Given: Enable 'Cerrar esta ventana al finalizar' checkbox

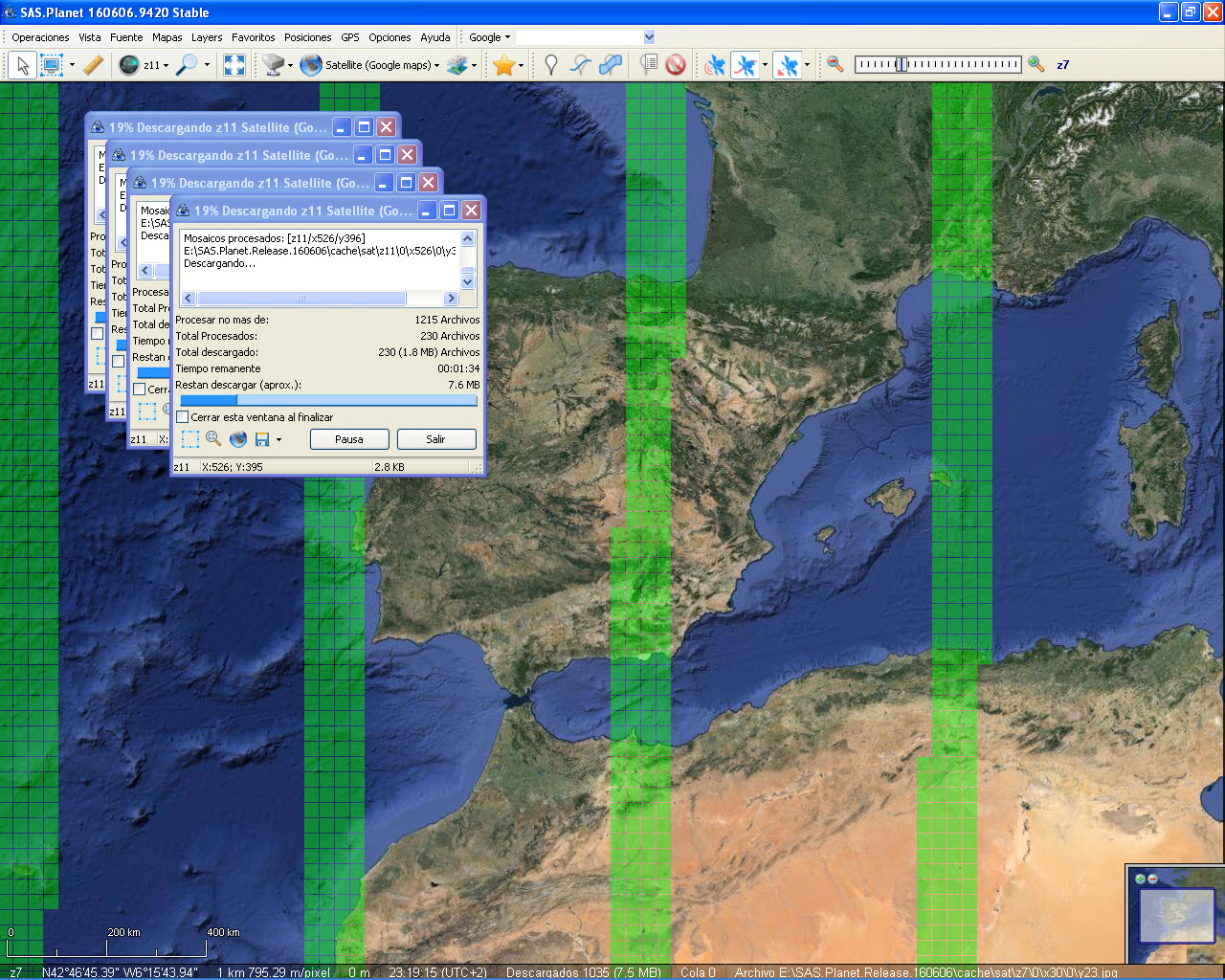Looking at the screenshot, I should 182,417.
